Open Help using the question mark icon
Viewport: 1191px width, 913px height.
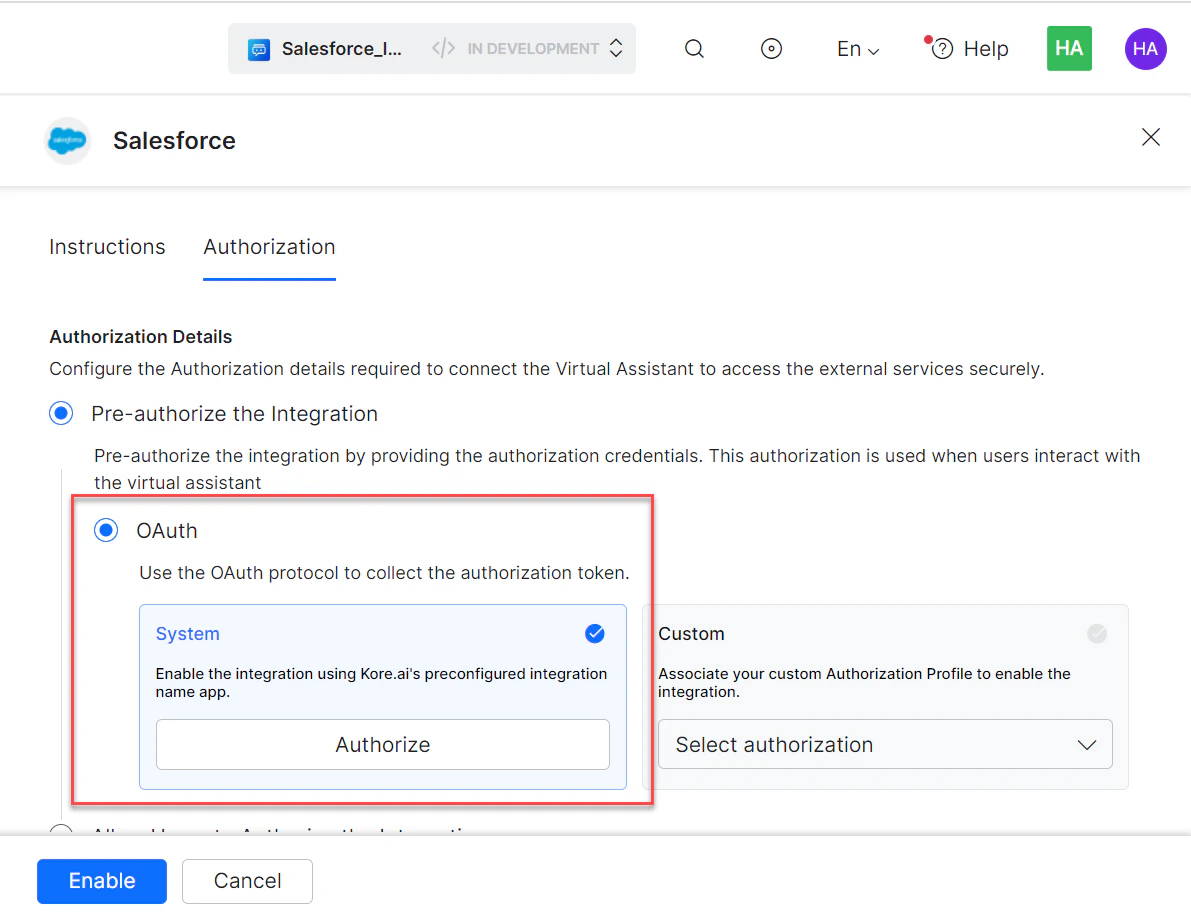coord(941,48)
